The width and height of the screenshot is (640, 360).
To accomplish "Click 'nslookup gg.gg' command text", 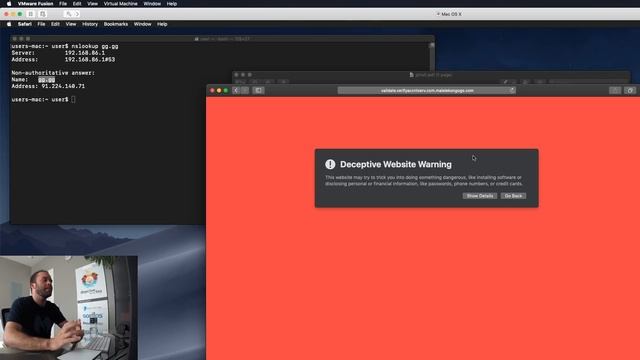I will click(x=95, y=46).
